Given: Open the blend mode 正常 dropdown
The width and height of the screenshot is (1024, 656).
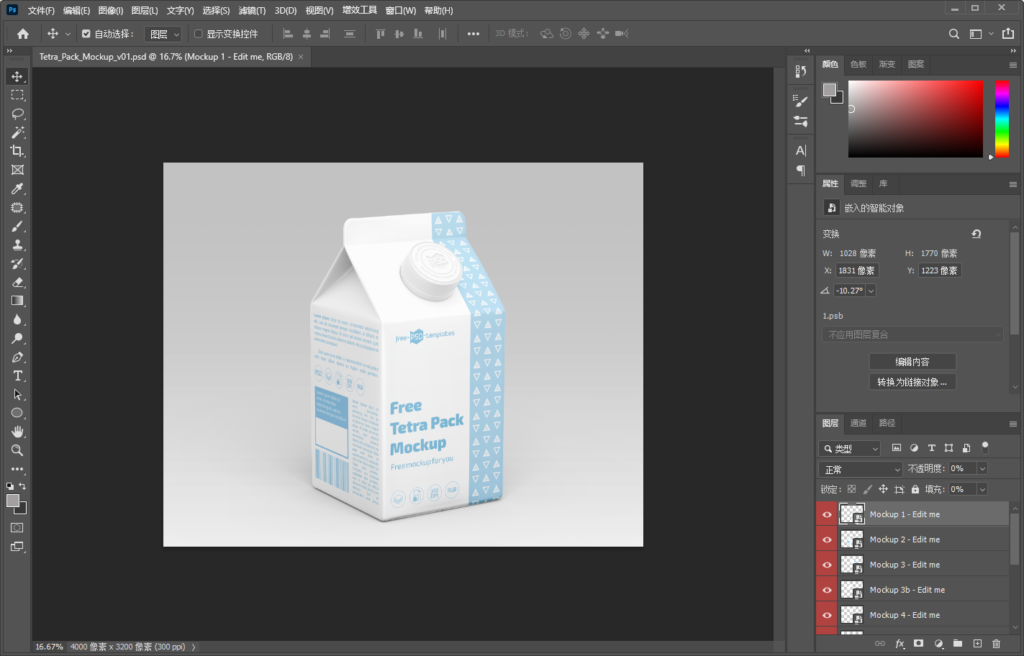Looking at the screenshot, I should 860,469.
